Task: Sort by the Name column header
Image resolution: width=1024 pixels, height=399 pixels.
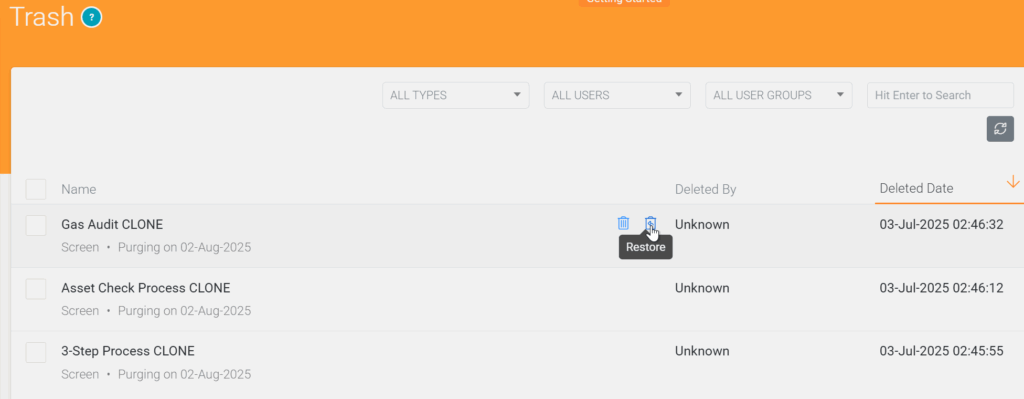Action: (x=78, y=189)
